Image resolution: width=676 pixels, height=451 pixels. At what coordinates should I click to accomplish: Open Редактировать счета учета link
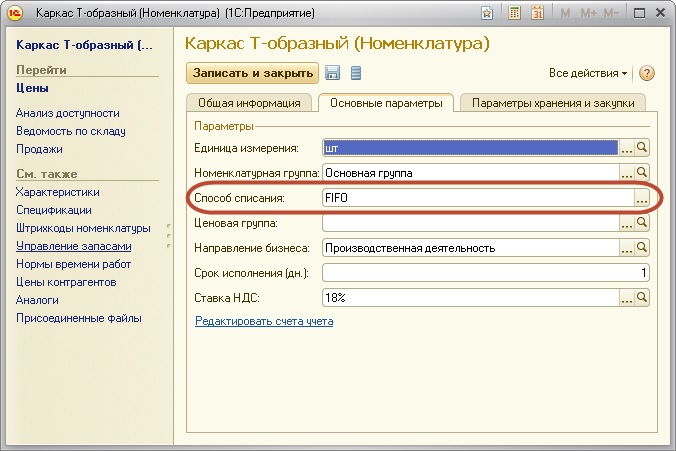[x=264, y=321]
